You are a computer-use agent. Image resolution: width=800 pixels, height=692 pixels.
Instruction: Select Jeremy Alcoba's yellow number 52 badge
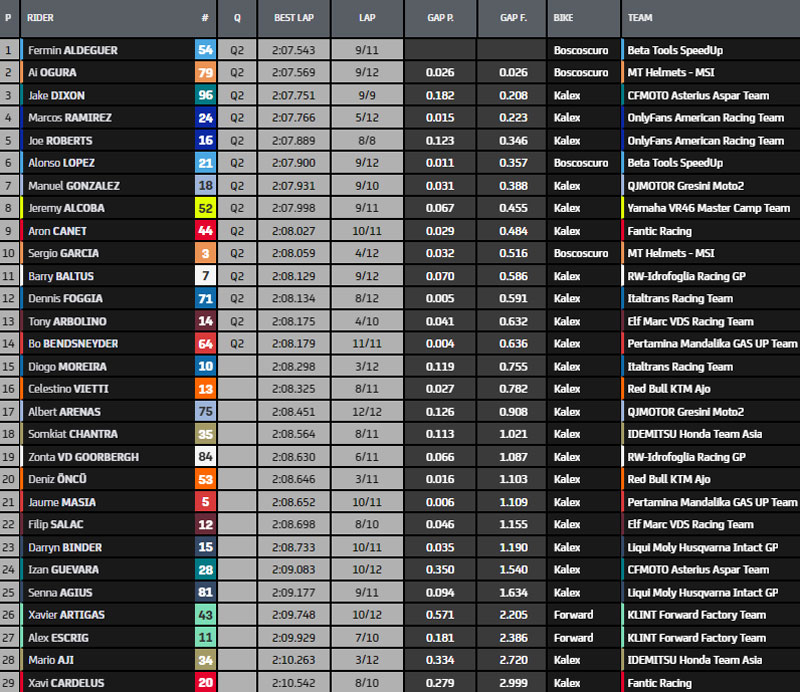pyautogui.click(x=205, y=208)
